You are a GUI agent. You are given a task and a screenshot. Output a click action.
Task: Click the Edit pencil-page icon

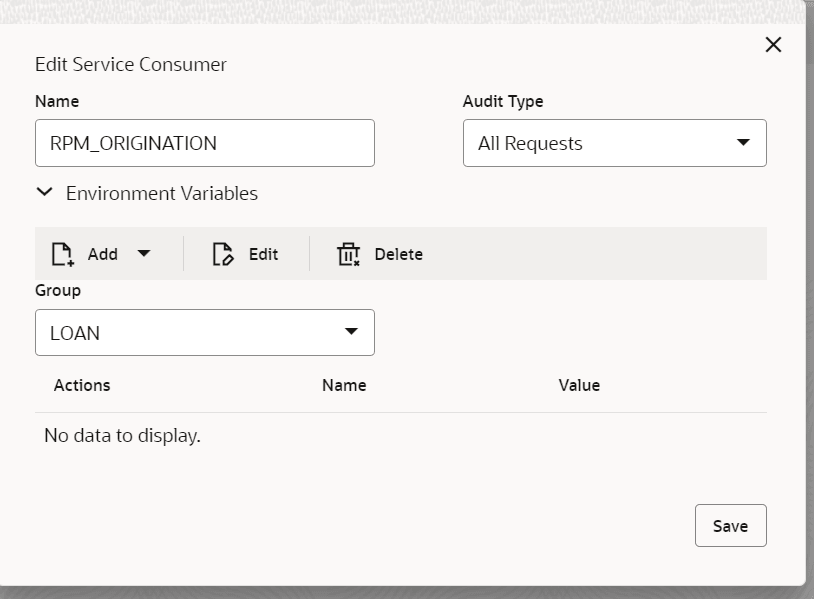click(222, 254)
